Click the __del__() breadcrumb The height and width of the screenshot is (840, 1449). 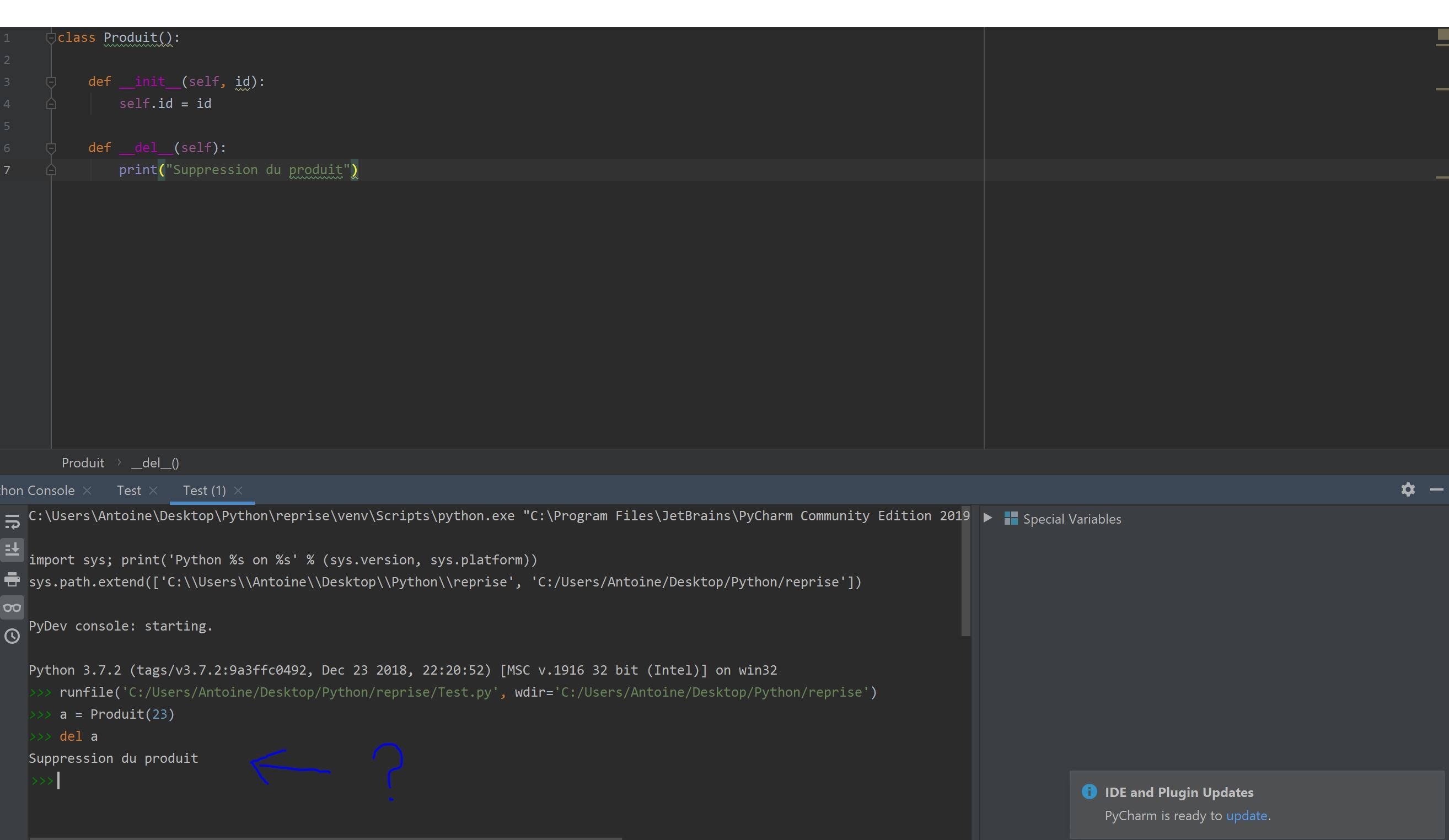(x=155, y=463)
